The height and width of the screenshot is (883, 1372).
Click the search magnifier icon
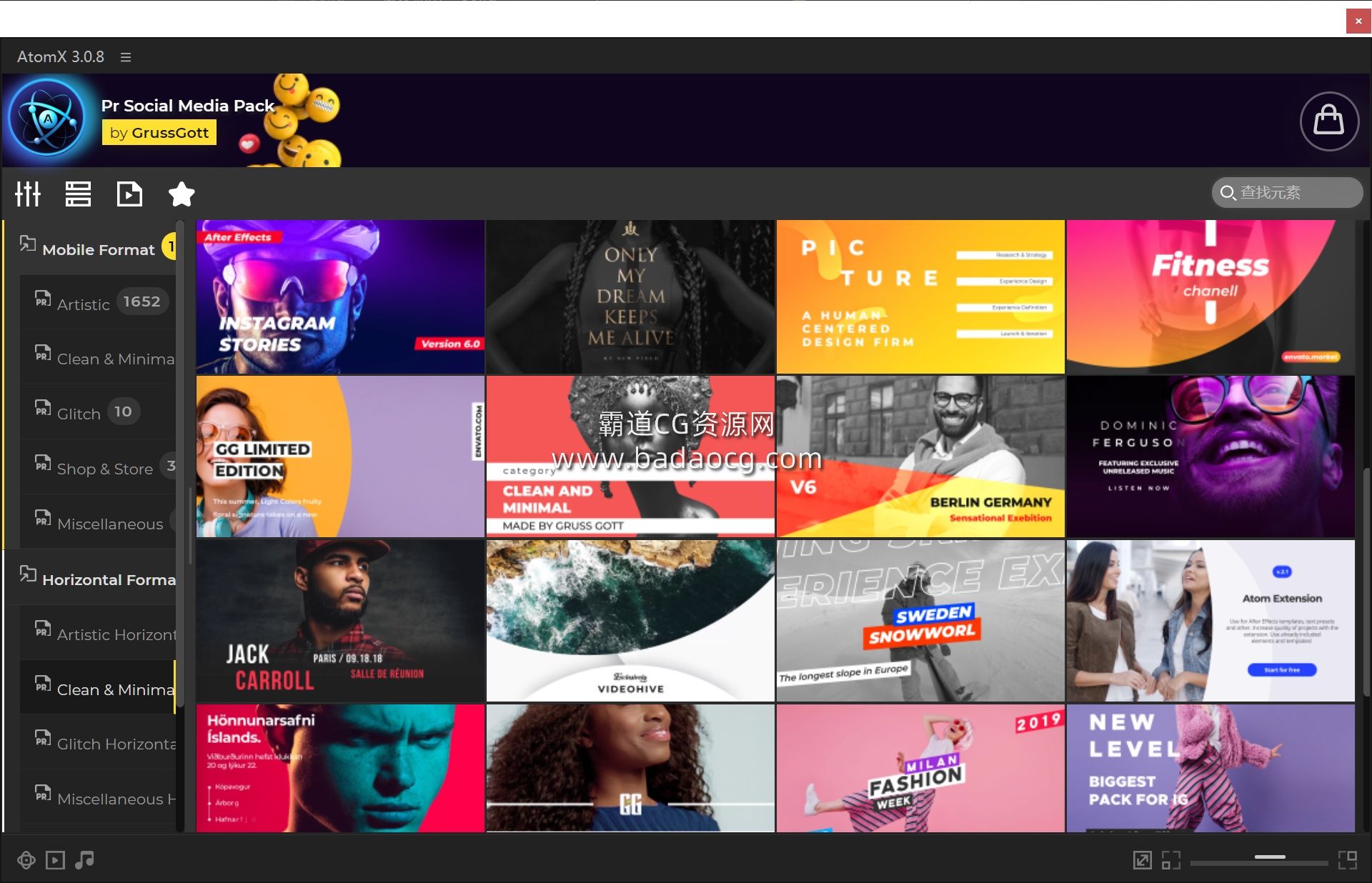[1228, 193]
